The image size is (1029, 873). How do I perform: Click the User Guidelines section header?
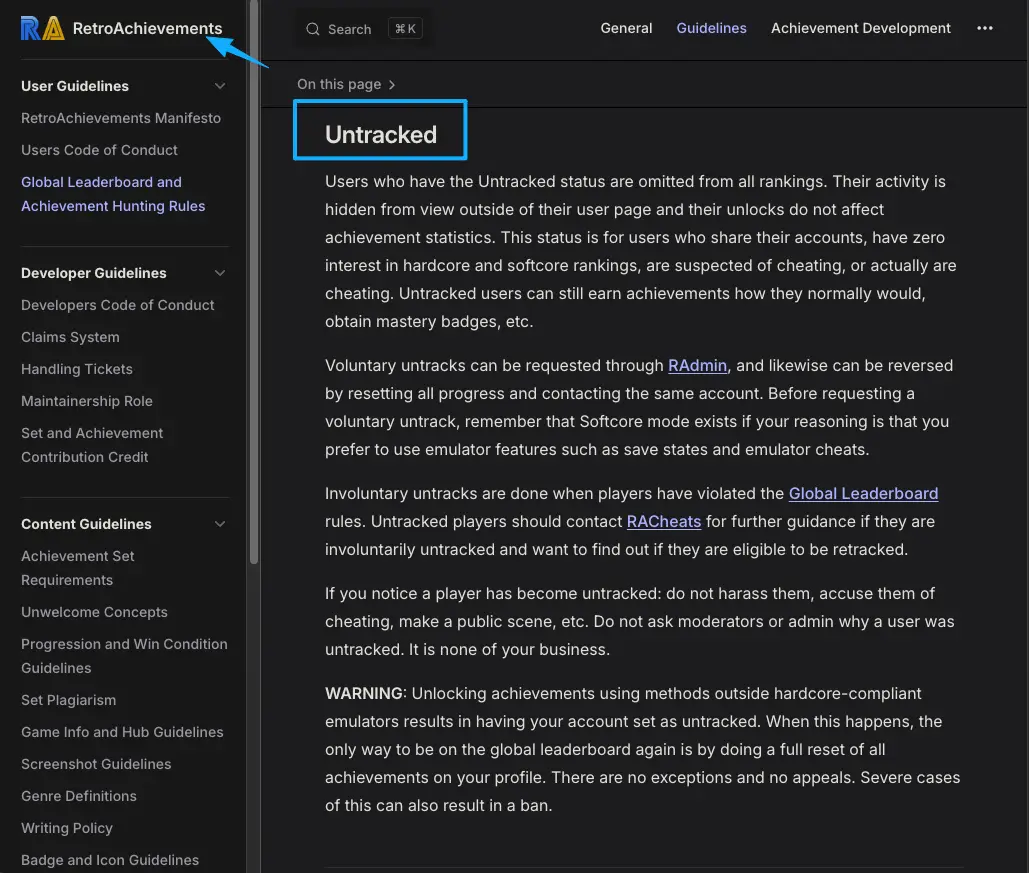(75, 86)
